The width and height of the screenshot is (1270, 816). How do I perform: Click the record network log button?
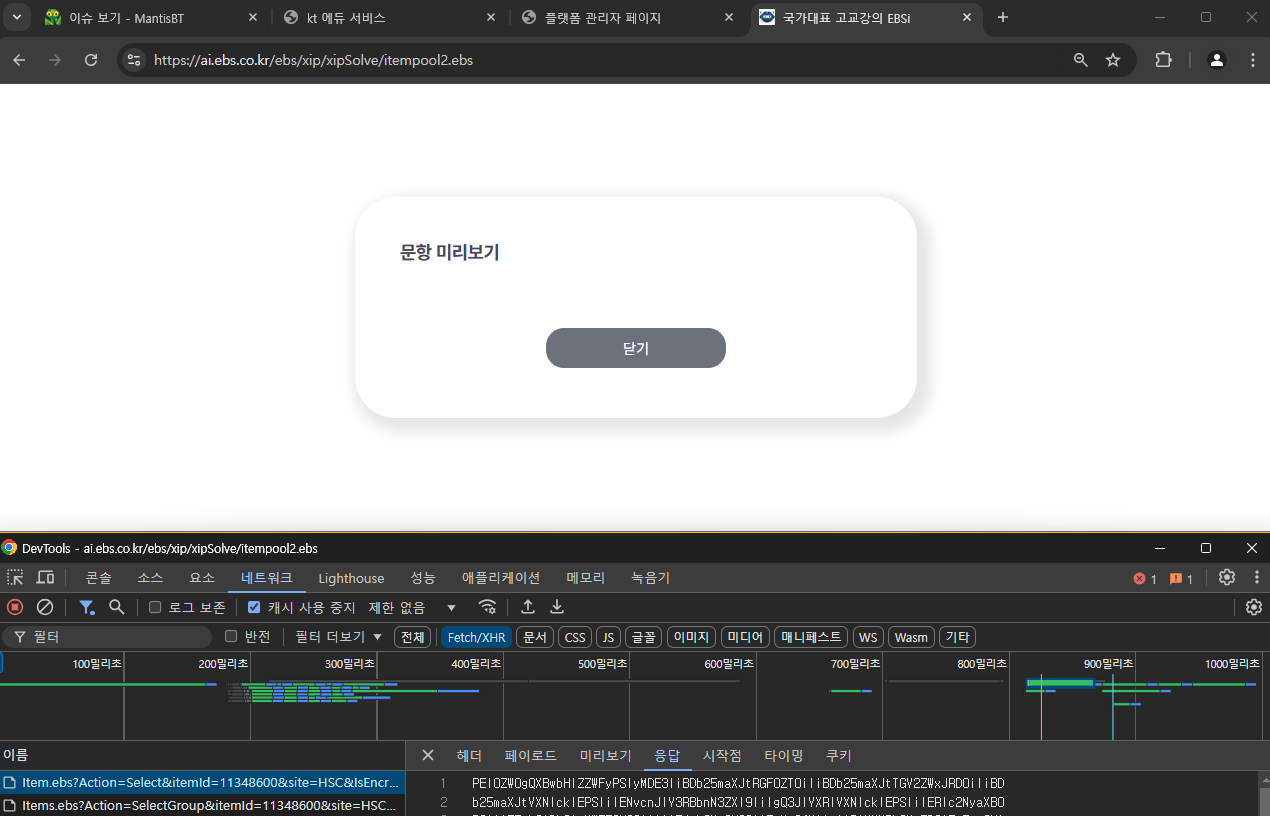click(x=15, y=607)
